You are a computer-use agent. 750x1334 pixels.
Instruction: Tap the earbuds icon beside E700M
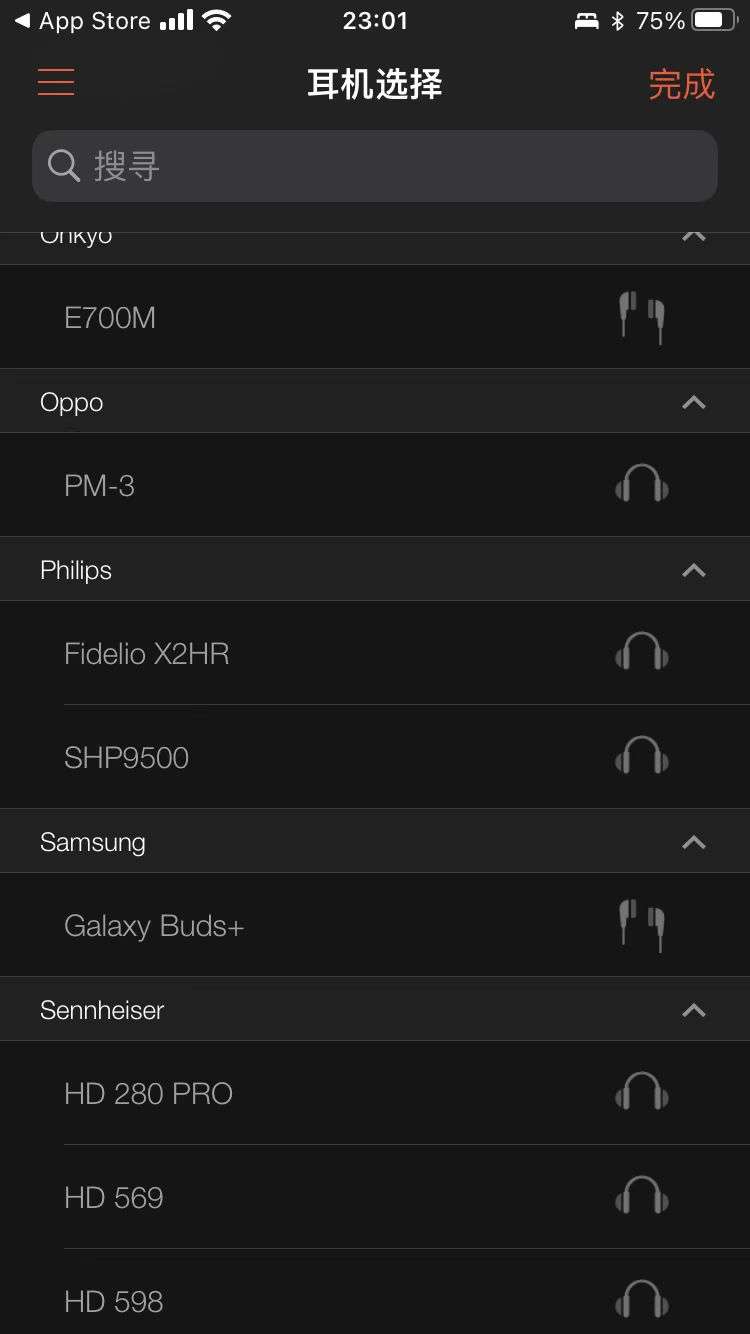pos(641,317)
